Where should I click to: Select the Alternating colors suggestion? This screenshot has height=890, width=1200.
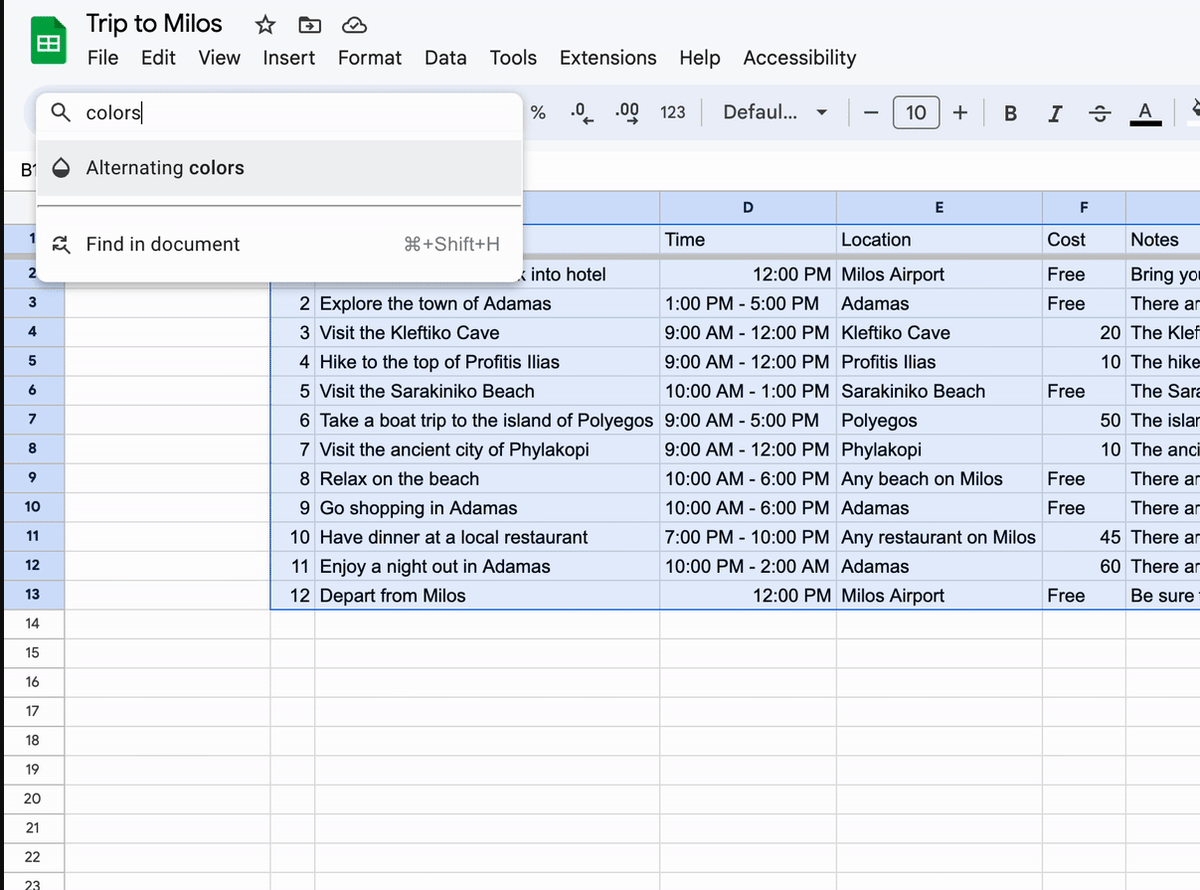click(165, 168)
